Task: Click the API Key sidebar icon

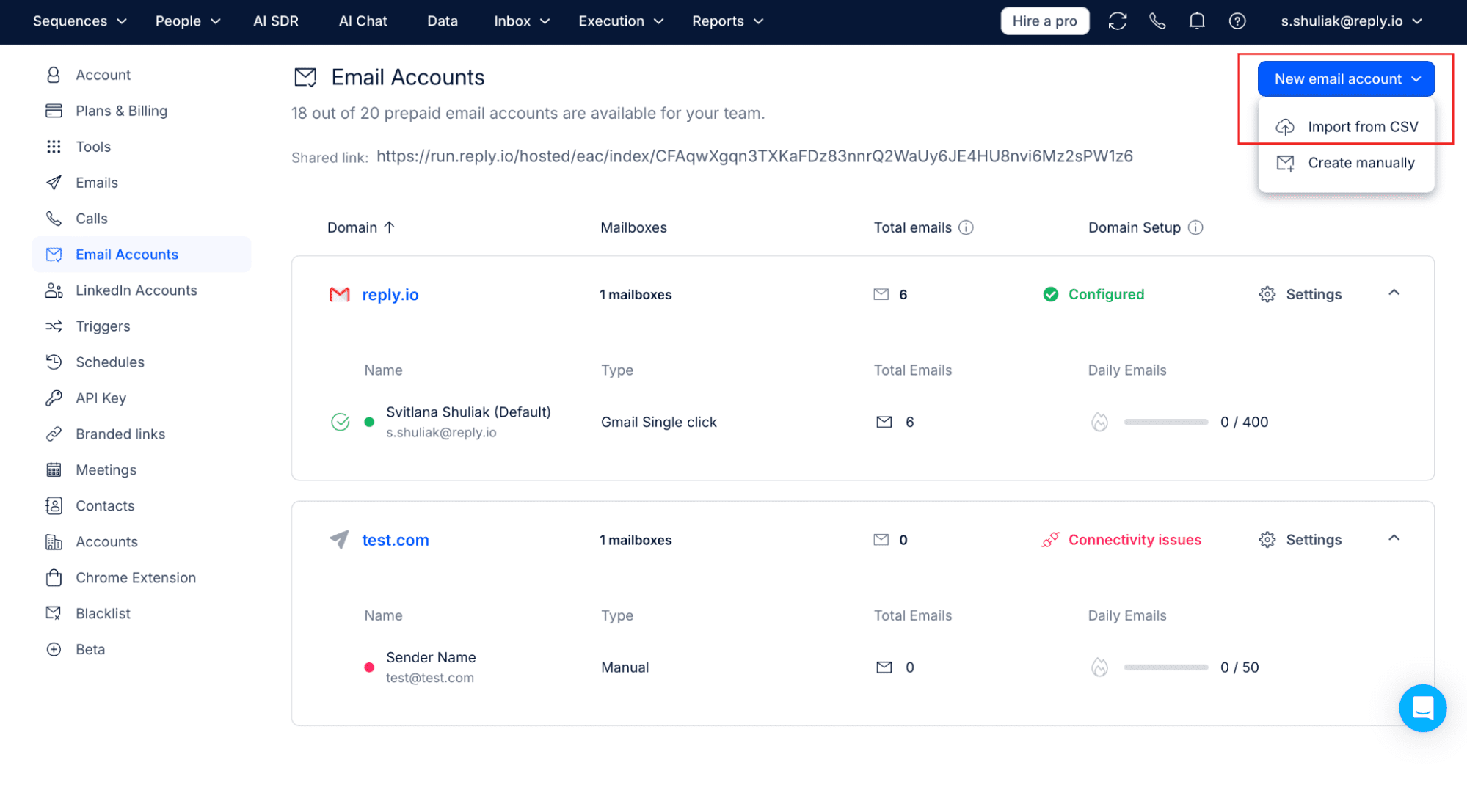Action: pyautogui.click(x=56, y=397)
